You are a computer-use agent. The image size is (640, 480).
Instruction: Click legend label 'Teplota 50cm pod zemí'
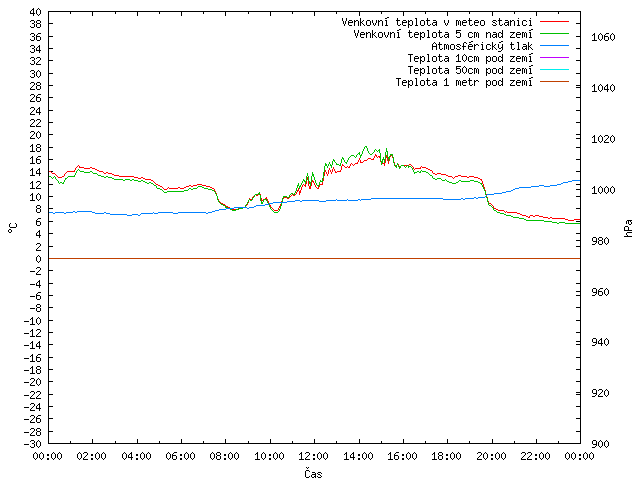point(470,70)
